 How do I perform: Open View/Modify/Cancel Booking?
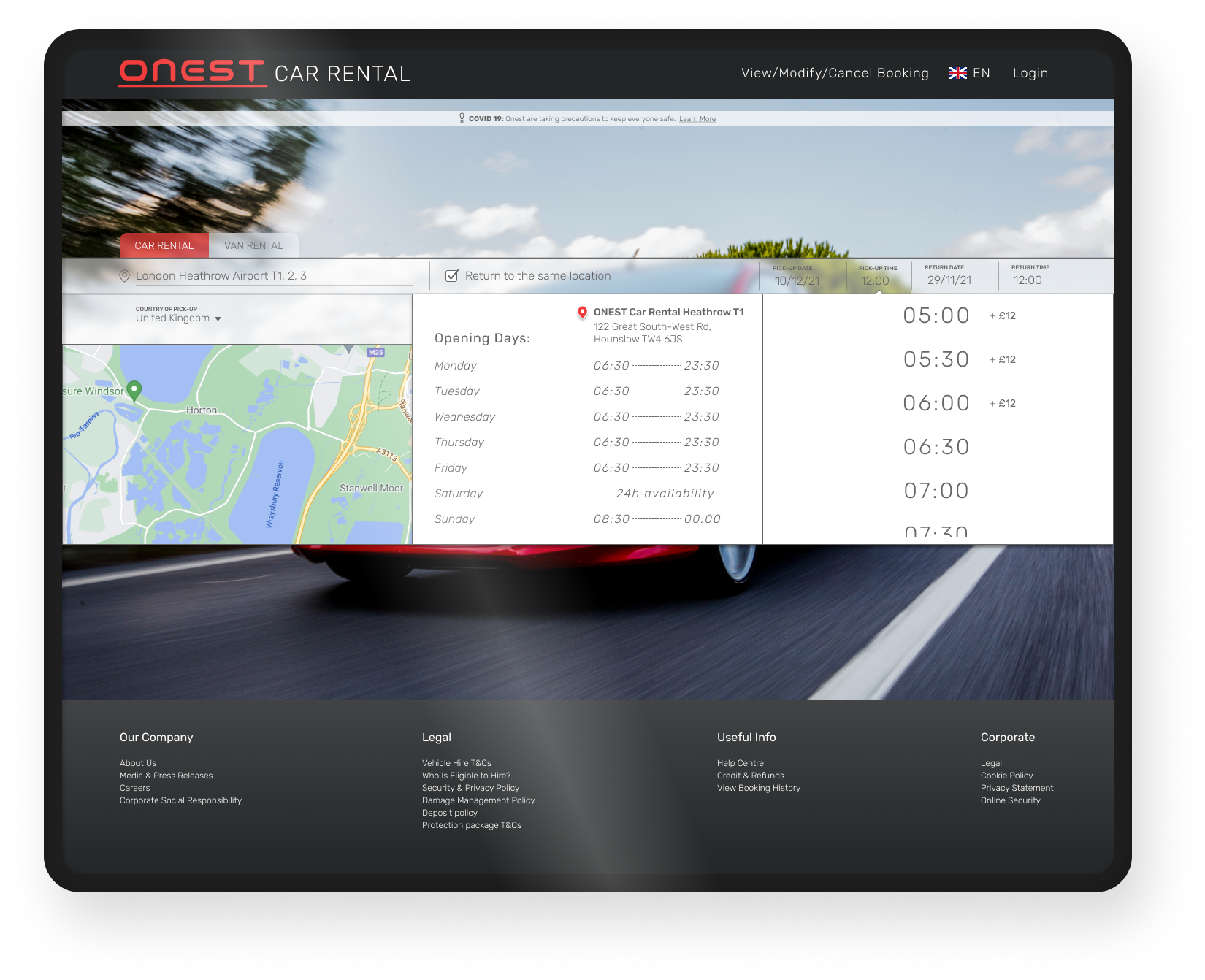[x=835, y=73]
